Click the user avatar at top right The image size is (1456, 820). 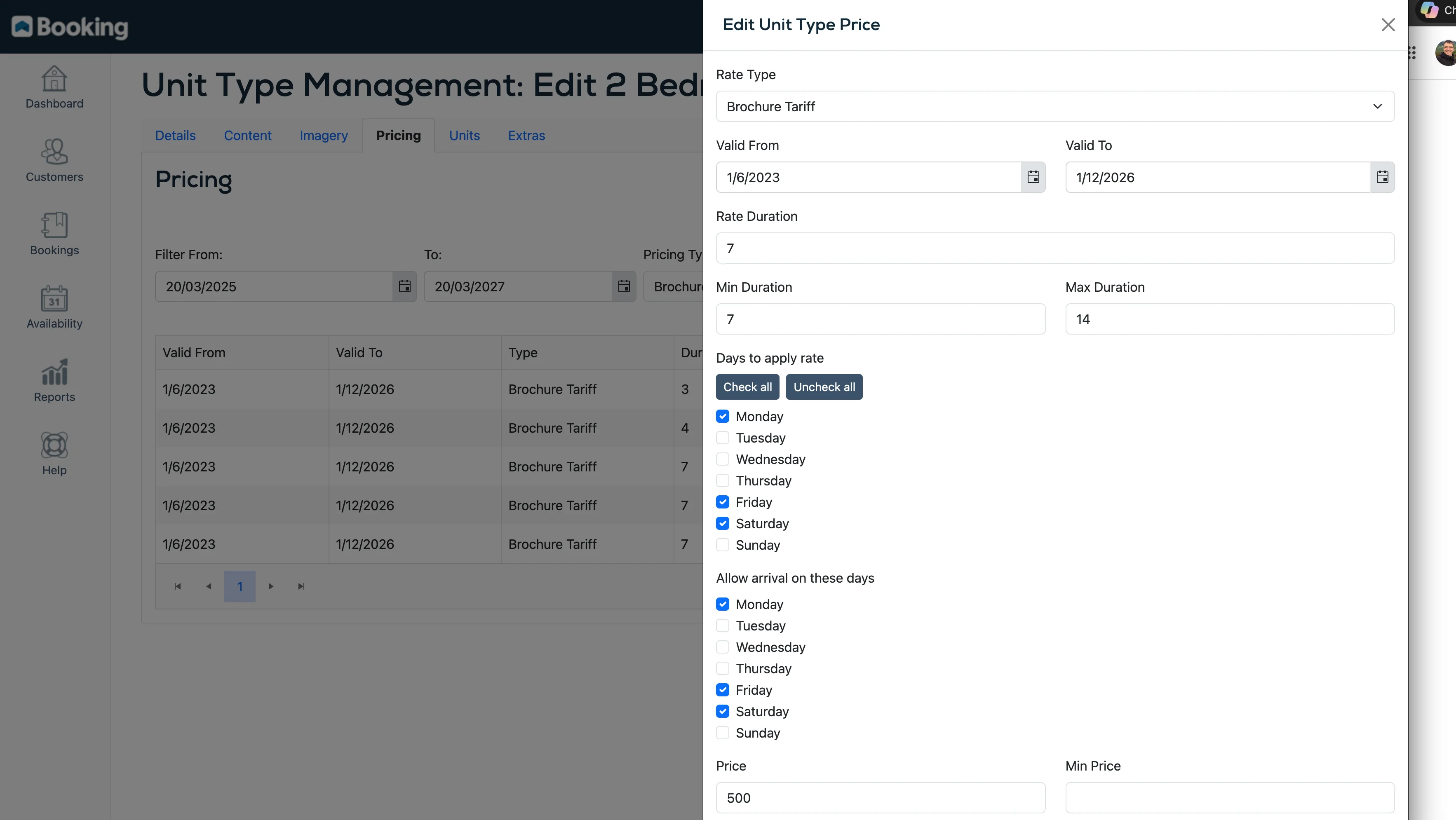tap(1446, 53)
